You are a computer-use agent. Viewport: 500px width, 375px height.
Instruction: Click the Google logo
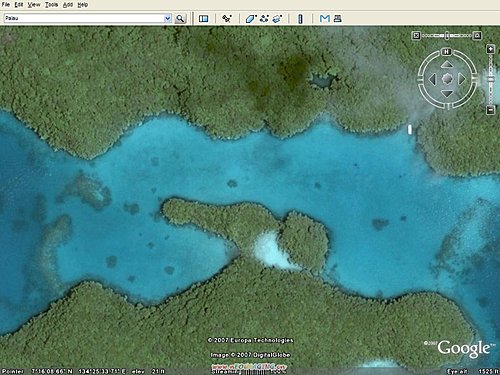coord(464,349)
